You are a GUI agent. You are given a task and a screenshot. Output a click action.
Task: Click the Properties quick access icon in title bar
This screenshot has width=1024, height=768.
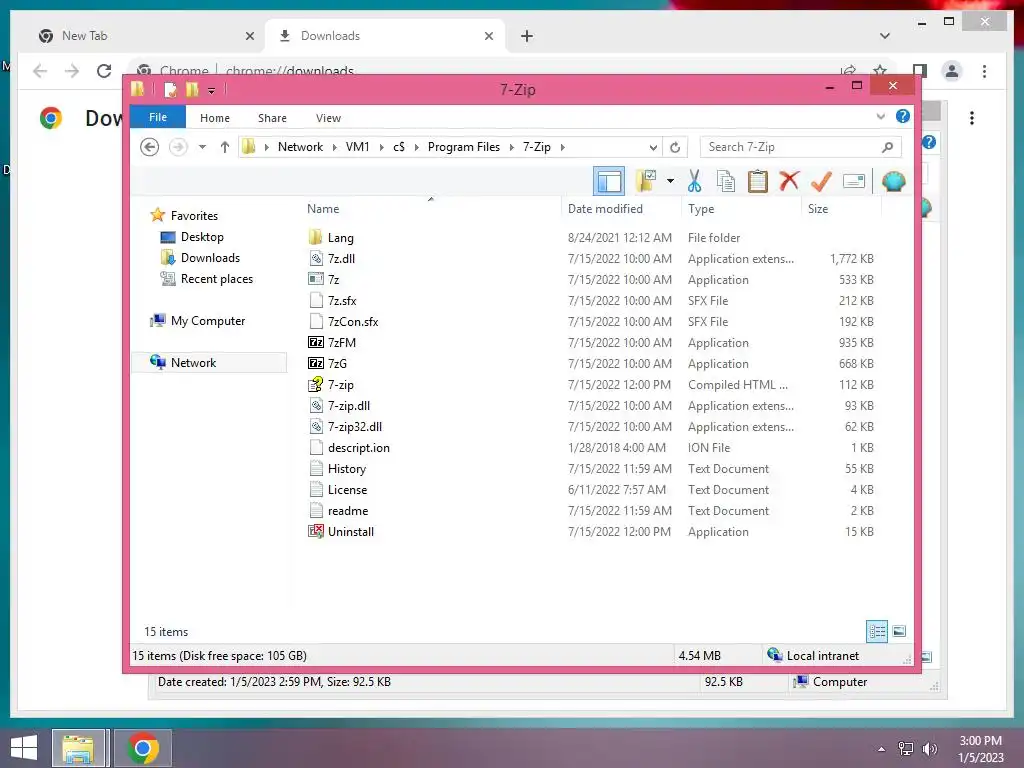click(170, 90)
